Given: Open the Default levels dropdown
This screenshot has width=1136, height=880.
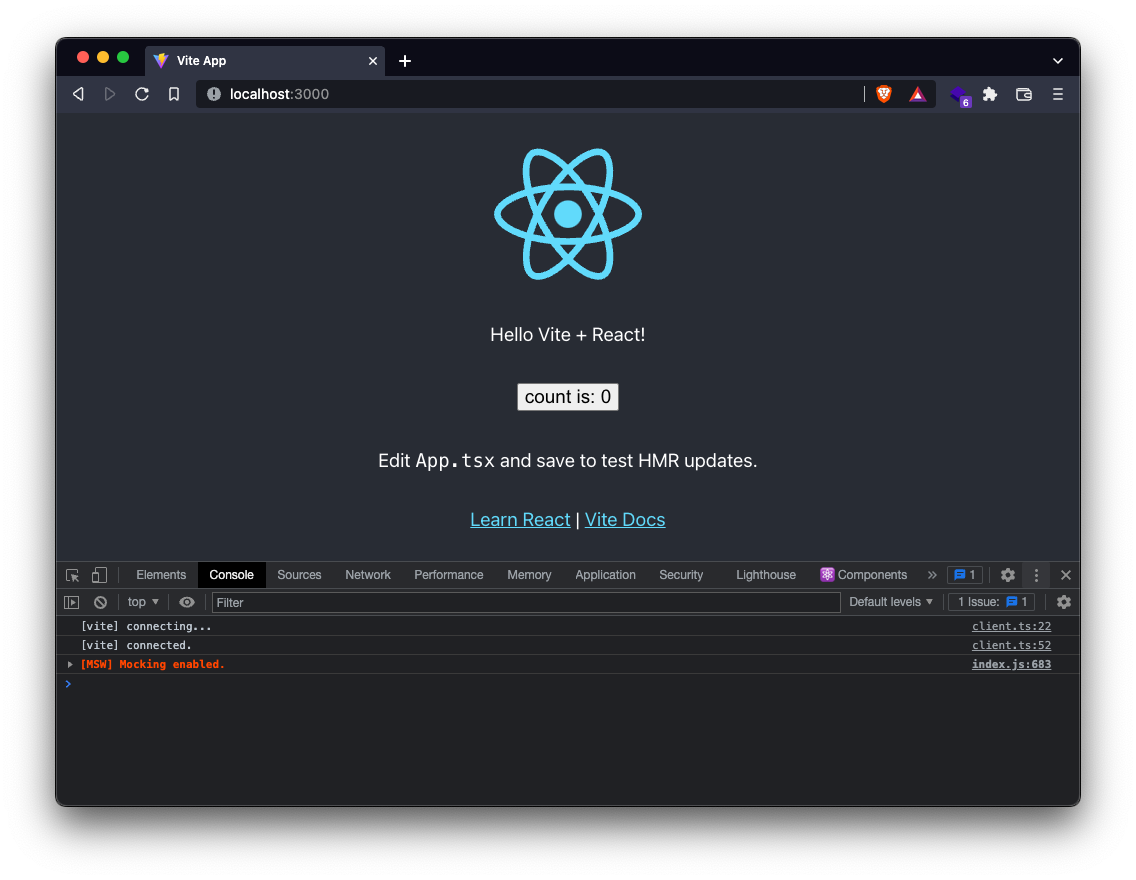Looking at the screenshot, I should (890, 602).
